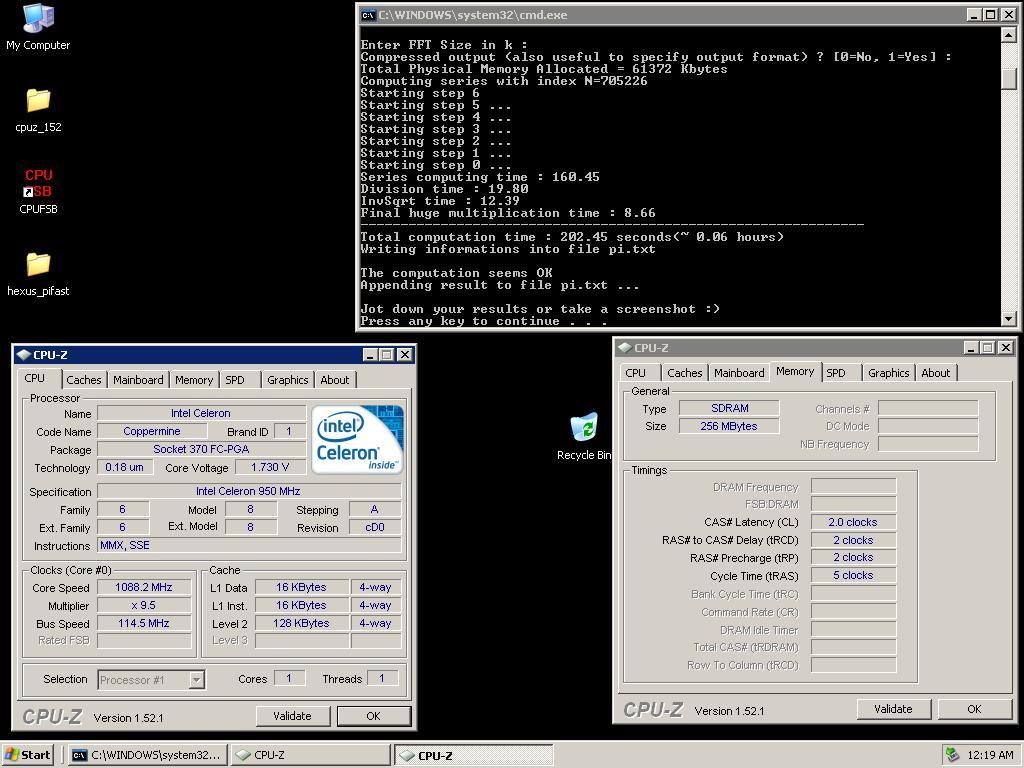
Task: Open Caches tab in left CPU-Z window
Action: coord(84,379)
